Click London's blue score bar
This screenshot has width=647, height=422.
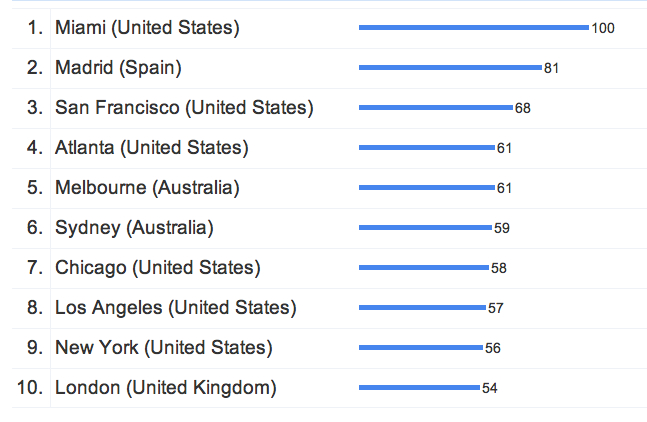419,388
